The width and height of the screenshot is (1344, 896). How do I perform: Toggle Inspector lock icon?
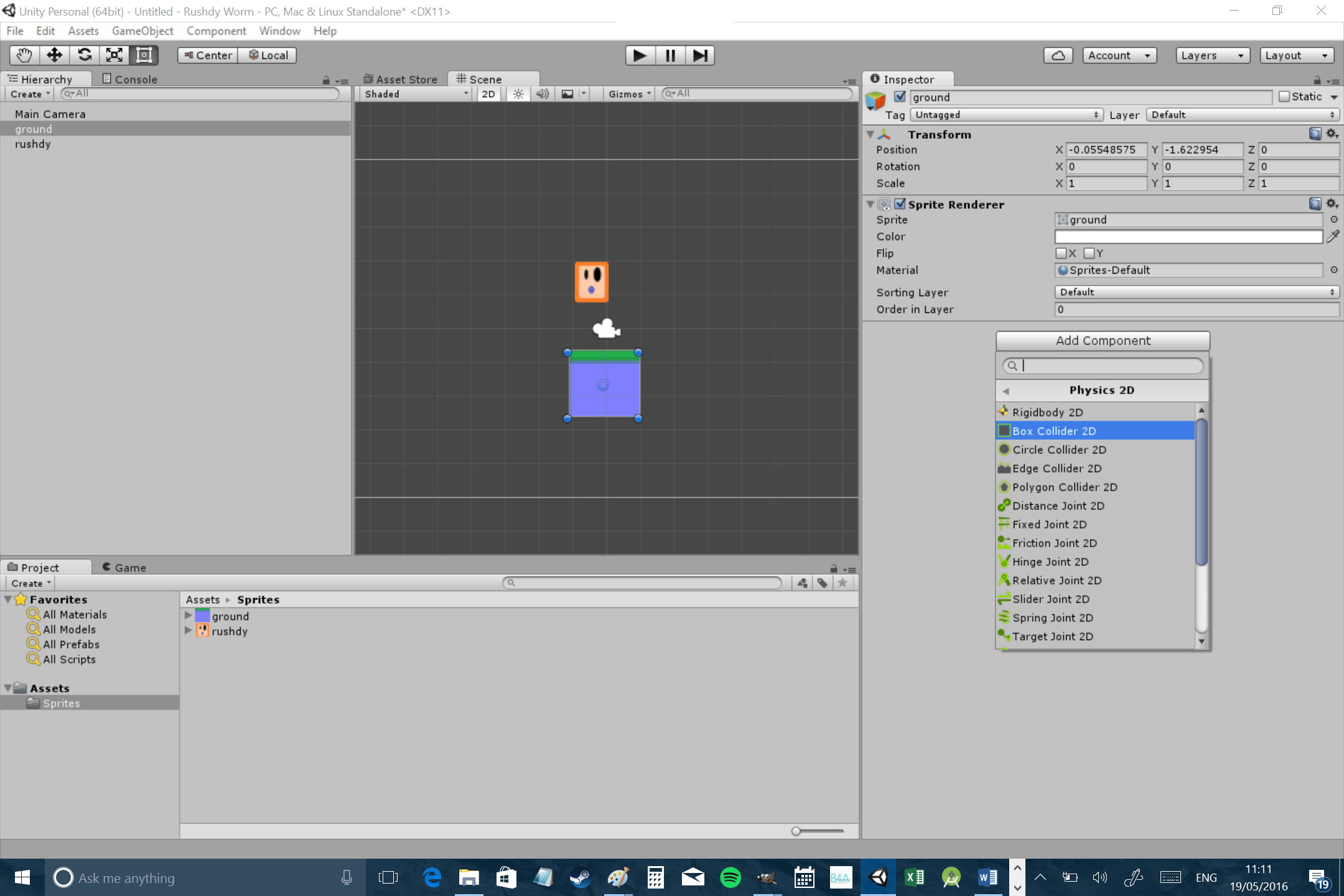[x=1317, y=80]
